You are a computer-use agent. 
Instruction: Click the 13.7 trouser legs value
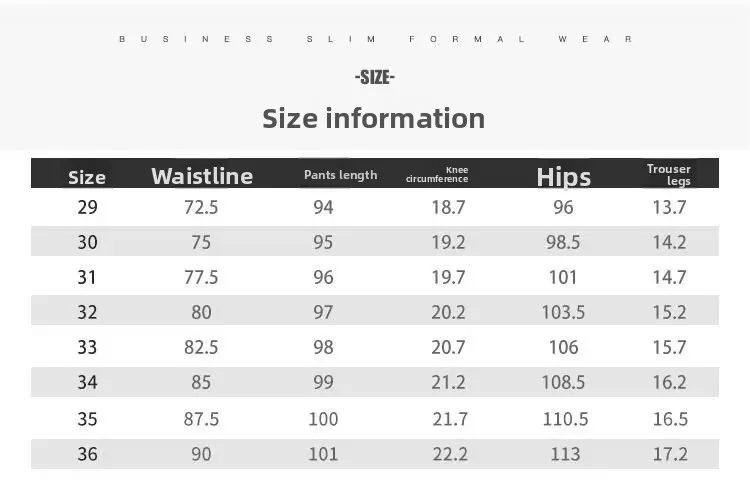670,207
